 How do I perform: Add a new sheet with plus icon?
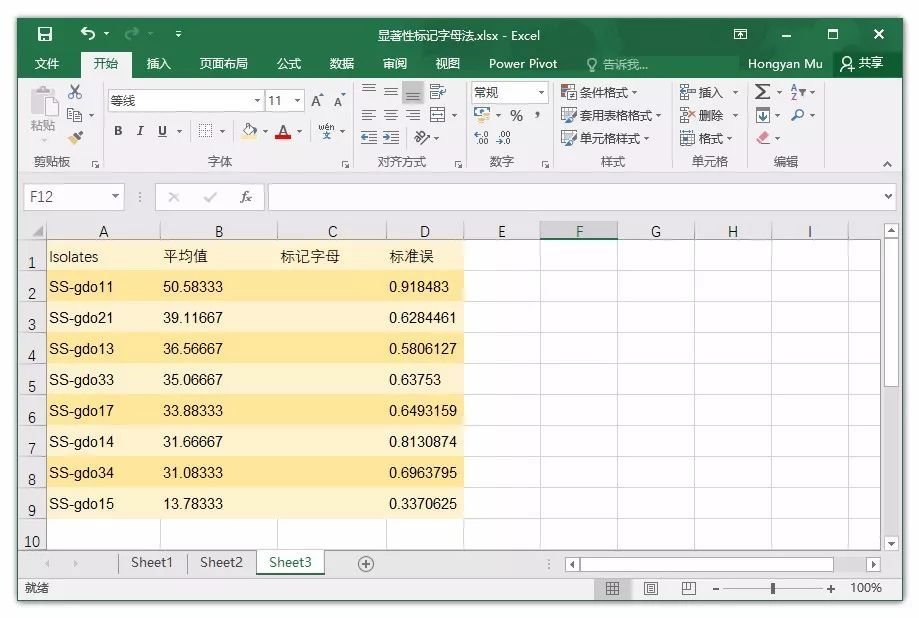pyautogui.click(x=366, y=564)
